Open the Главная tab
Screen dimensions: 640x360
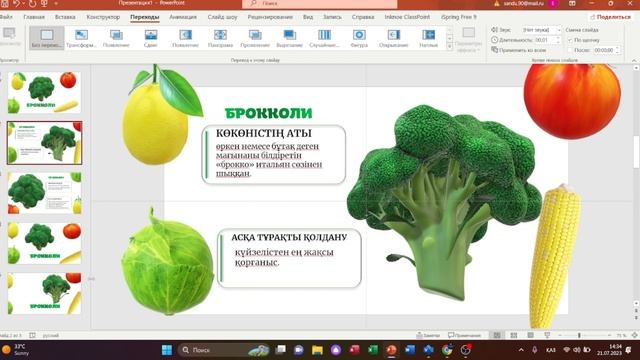pos(34,17)
